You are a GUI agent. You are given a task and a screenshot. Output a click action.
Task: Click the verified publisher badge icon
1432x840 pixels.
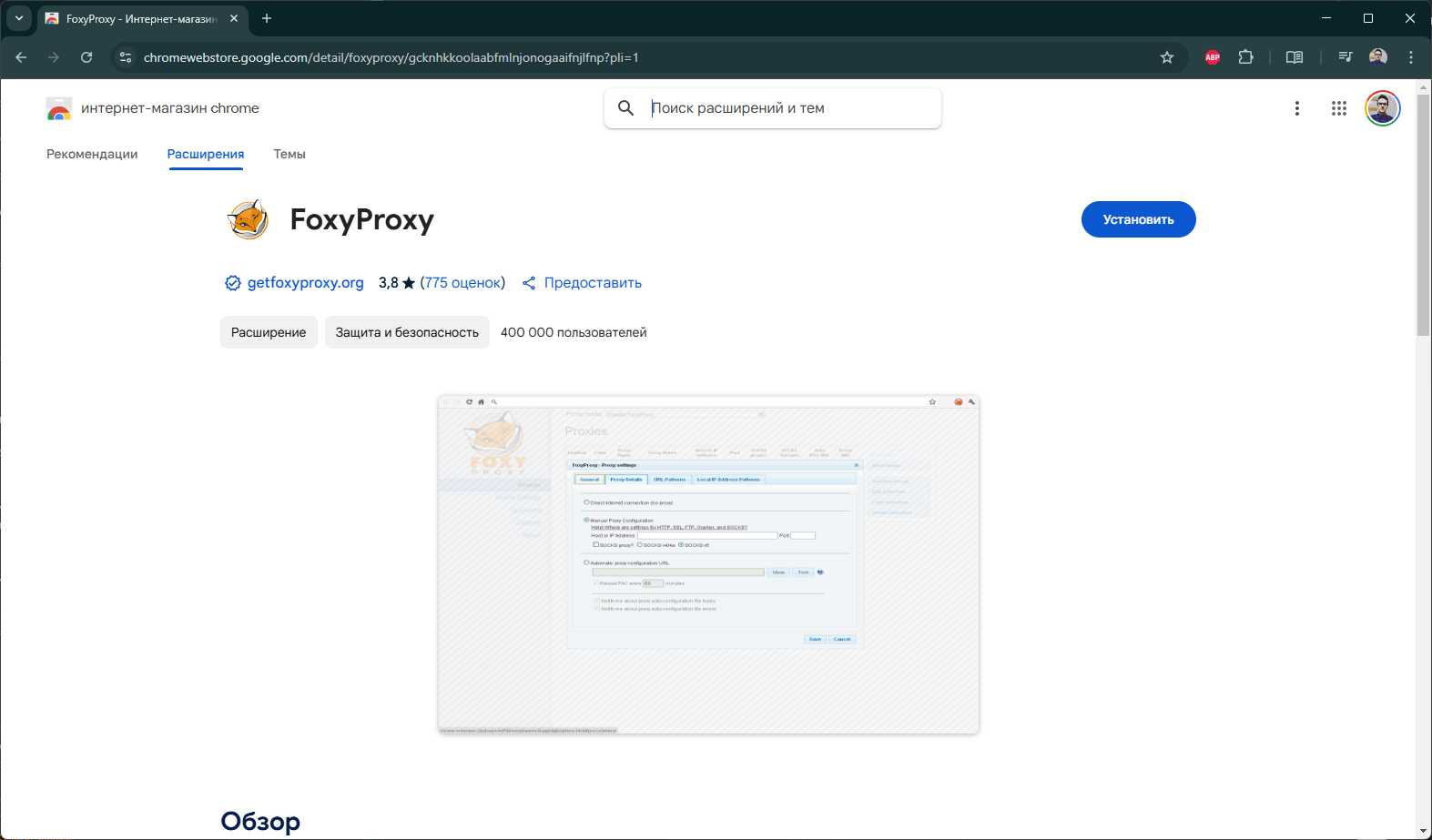[x=233, y=283]
